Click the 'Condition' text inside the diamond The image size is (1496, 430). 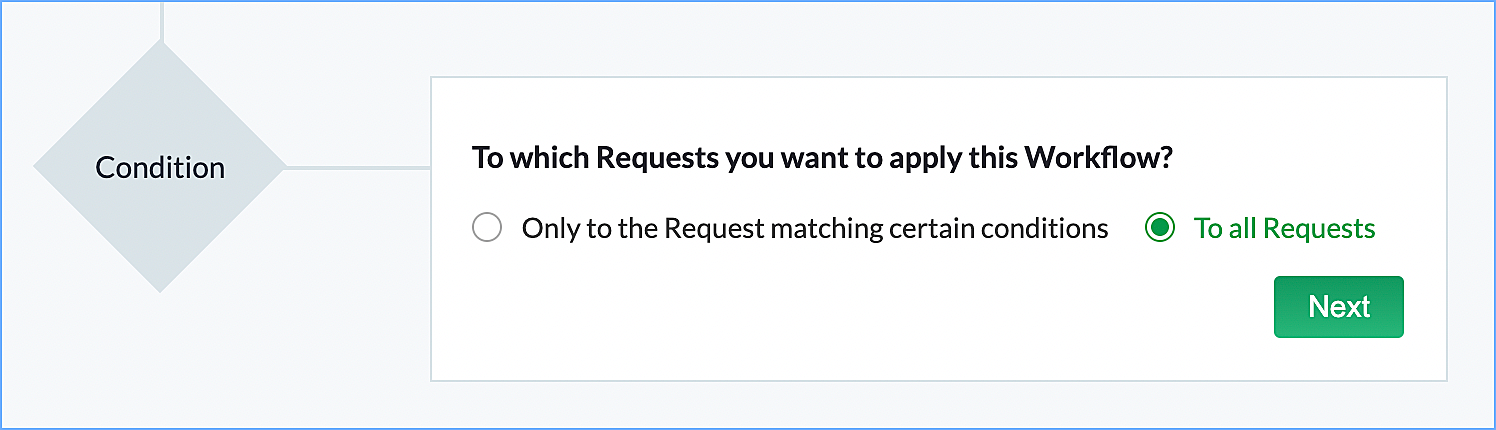(160, 167)
